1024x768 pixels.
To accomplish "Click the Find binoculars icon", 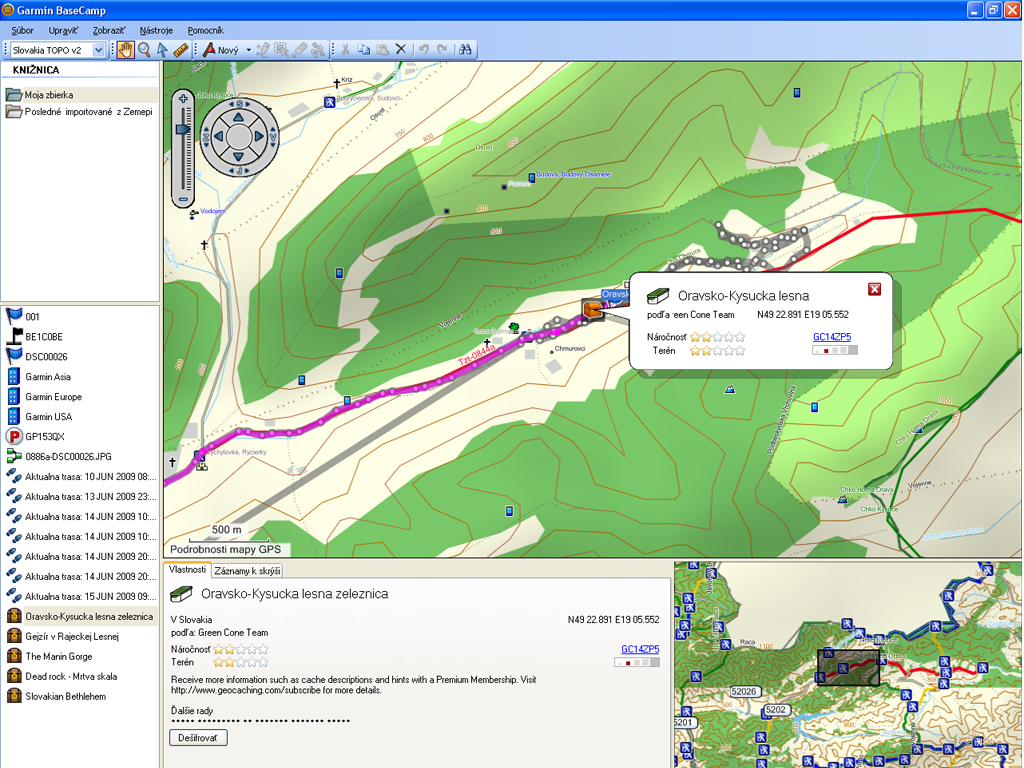I will coord(465,49).
